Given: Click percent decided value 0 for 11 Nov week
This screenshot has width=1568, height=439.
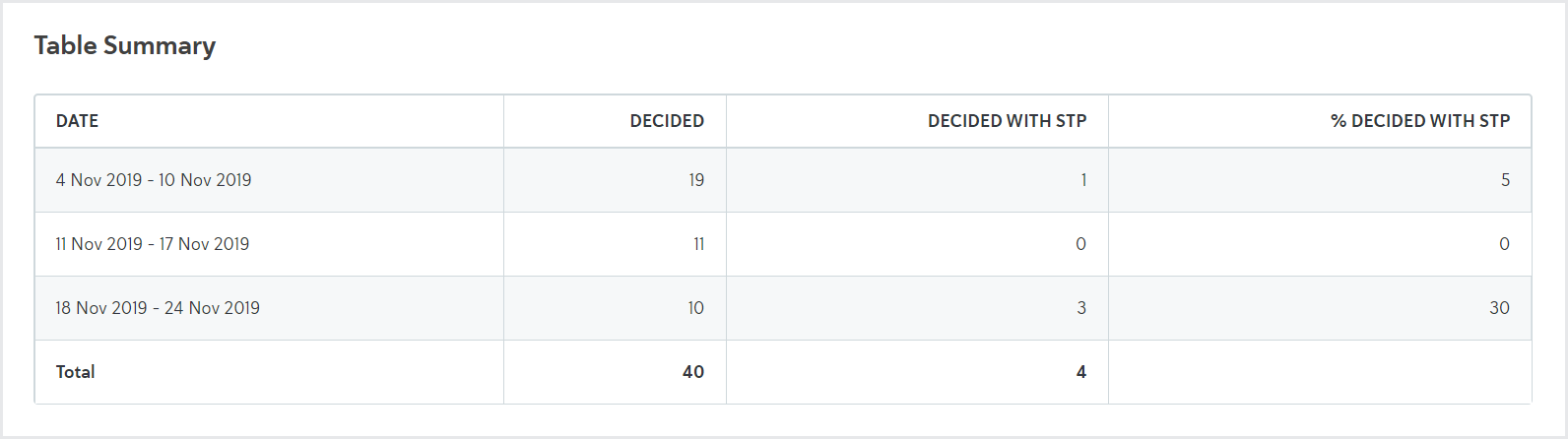Looking at the screenshot, I should coord(1504,244).
